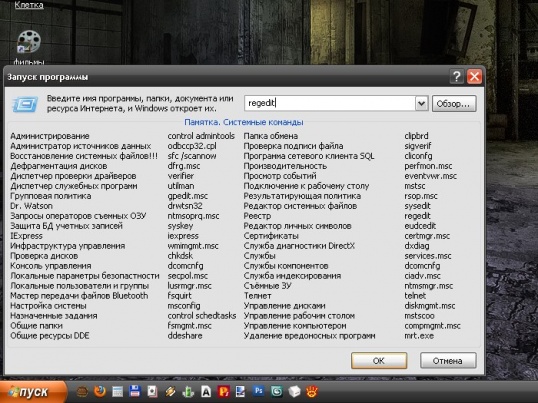
Task: Click the lusrmgr.msc command text
Action: point(190,286)
